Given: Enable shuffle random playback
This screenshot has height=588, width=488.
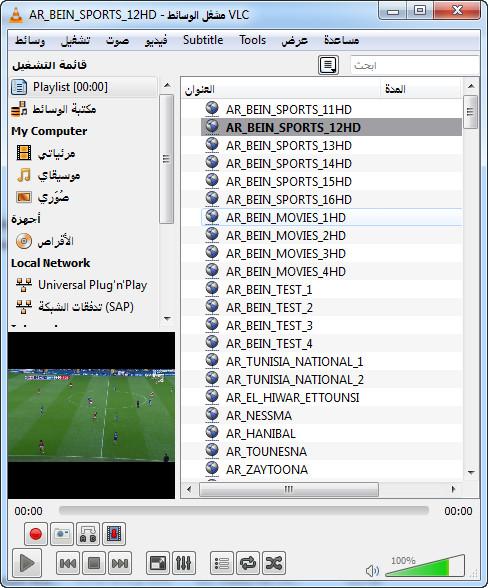Looking at the screenshot, I should (274, 562).
